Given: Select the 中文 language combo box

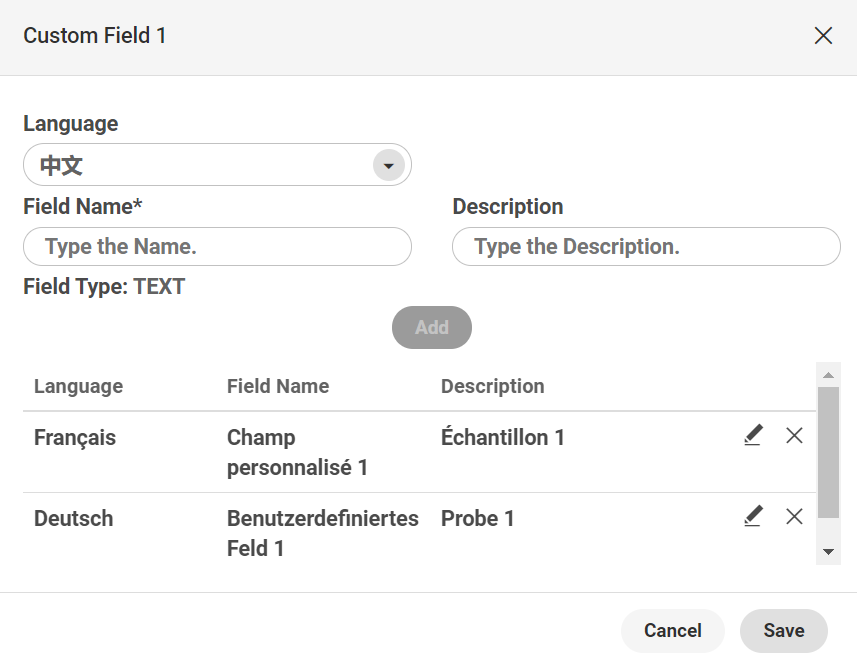Looking at the screenshot, I should 217,165.
